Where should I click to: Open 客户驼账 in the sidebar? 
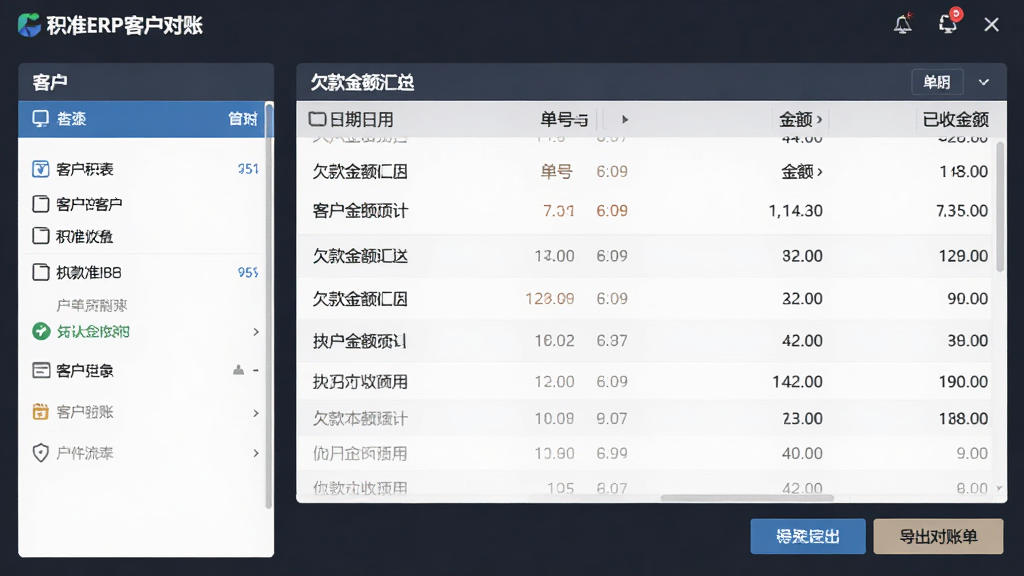click(x=85, y=412)
